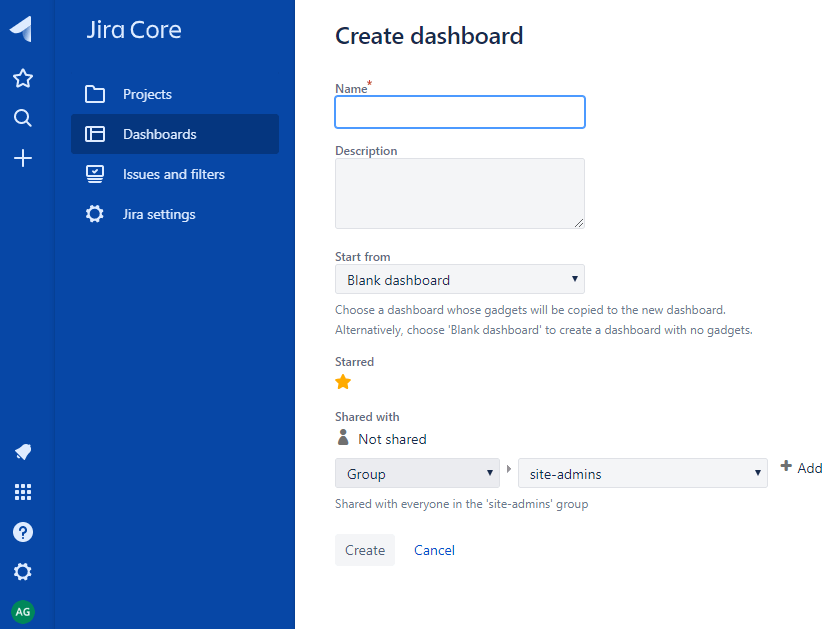Open Jira settings from sidebar
The width and height of the screenshot is (834, 629).
(x=159, y=214)
